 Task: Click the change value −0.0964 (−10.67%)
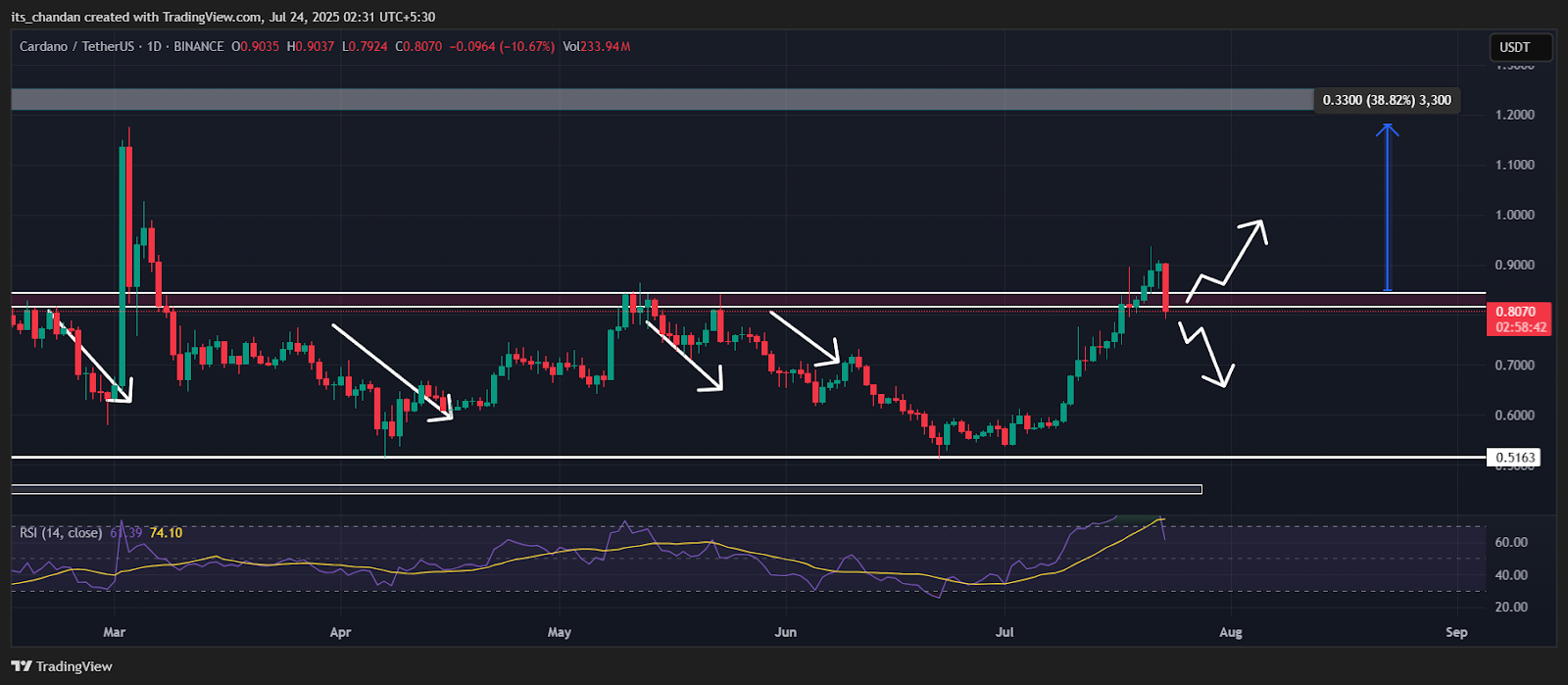(503, 46)
